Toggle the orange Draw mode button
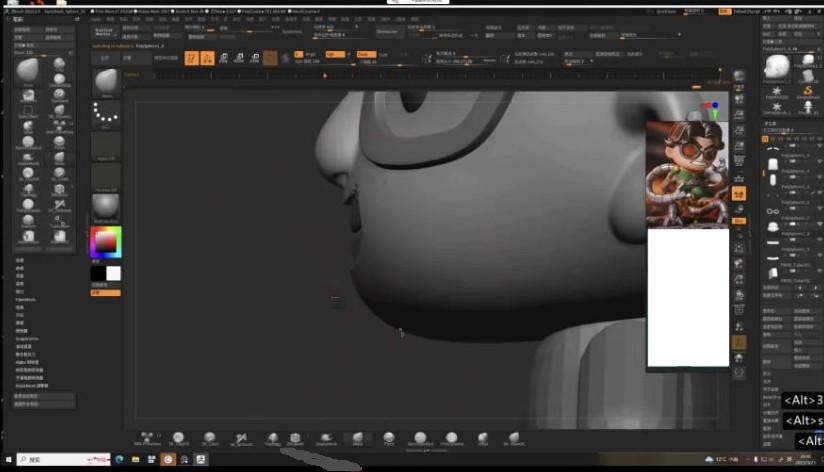The height and width of the screenshot is (472, 824). (207, 59)
